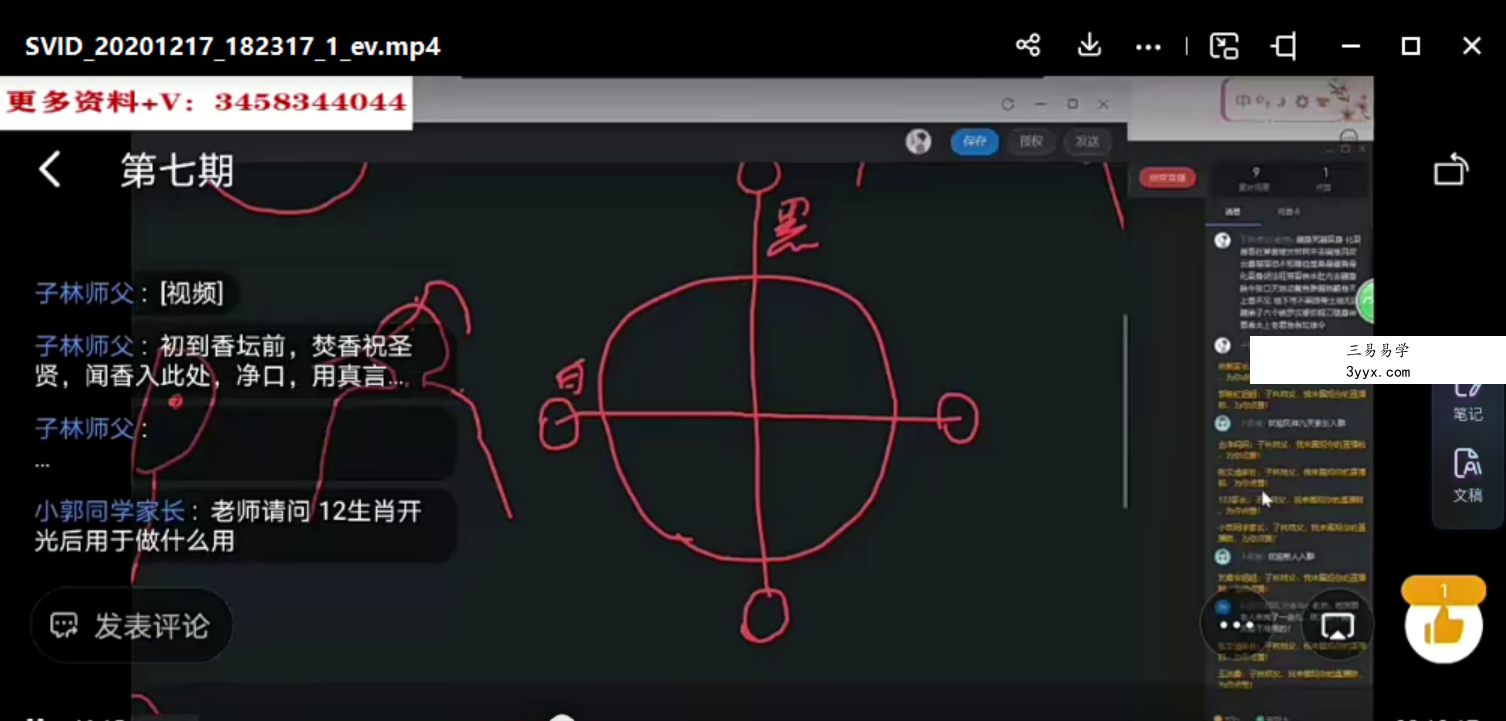Click the refresh icon in inner window
This screenshot has height=721, width=1506.
[x=1008, y=104]
